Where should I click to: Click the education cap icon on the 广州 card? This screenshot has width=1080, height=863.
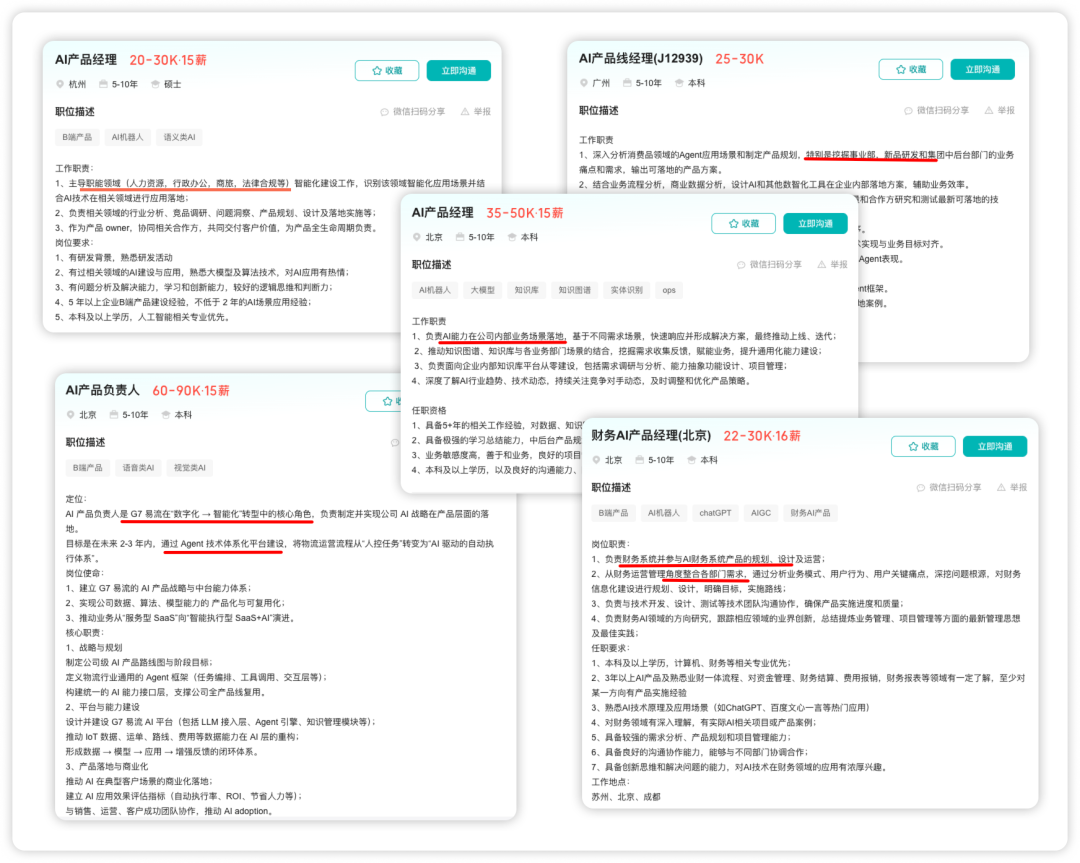pyautogui.click(x=679, y=83)
